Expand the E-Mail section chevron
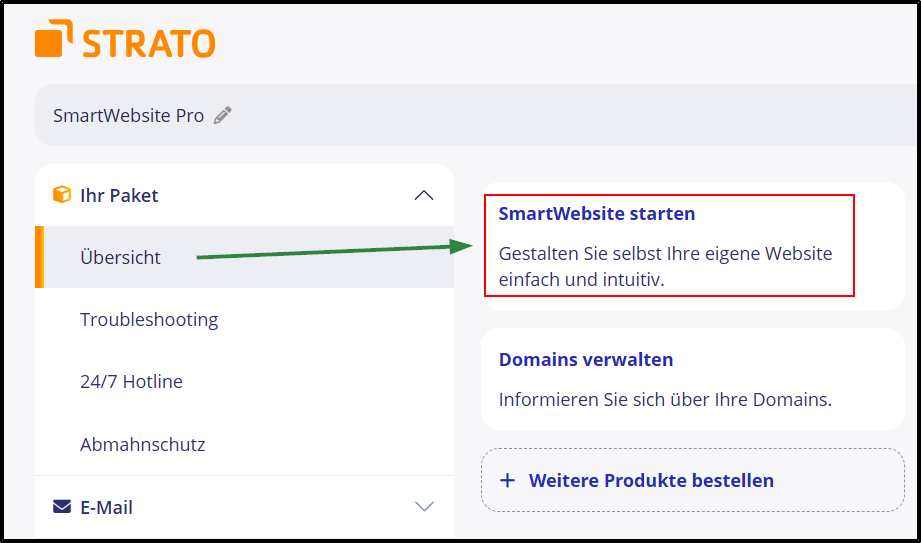The width and height of the screenshot is (921, 543). 424,507
